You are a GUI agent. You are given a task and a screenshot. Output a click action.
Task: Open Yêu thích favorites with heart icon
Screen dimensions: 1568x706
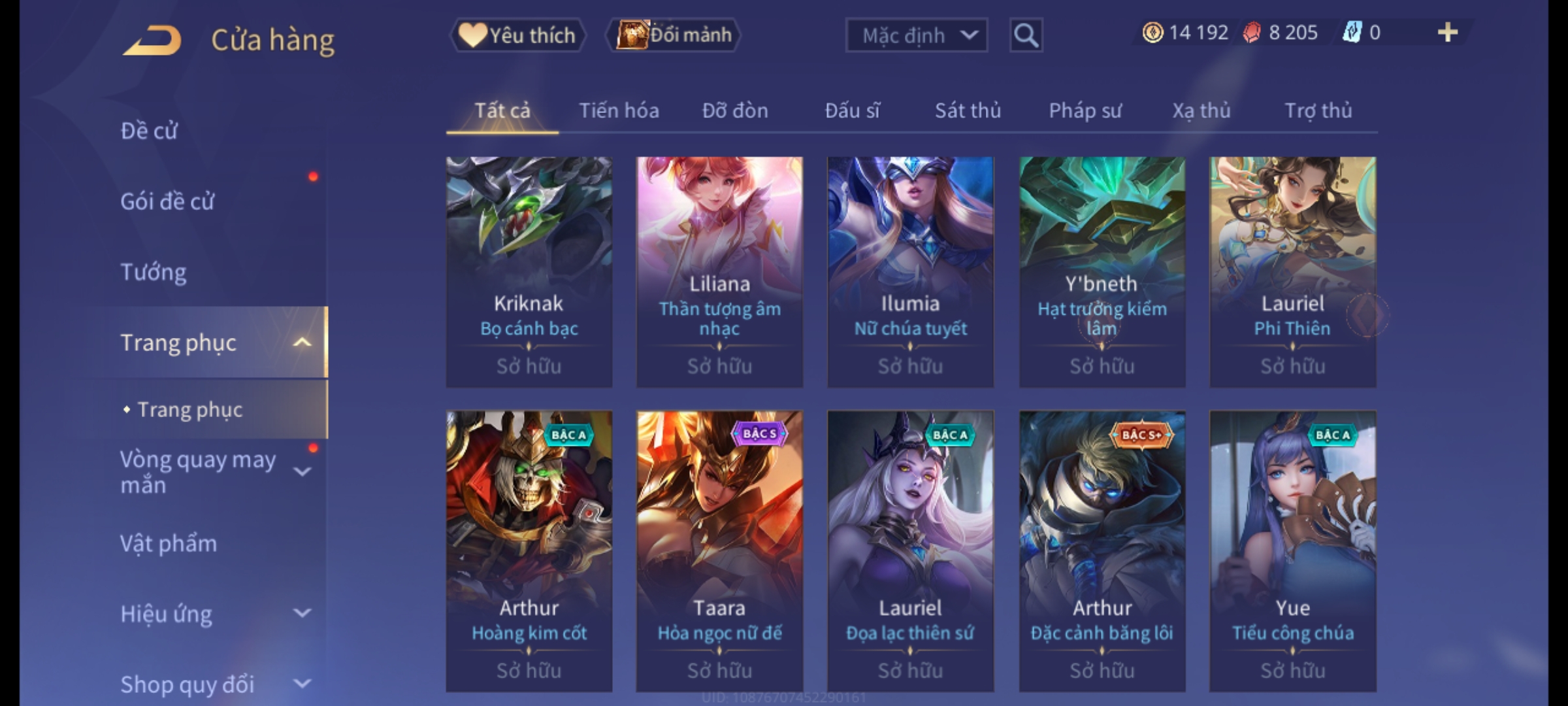[x=517, y=35]
